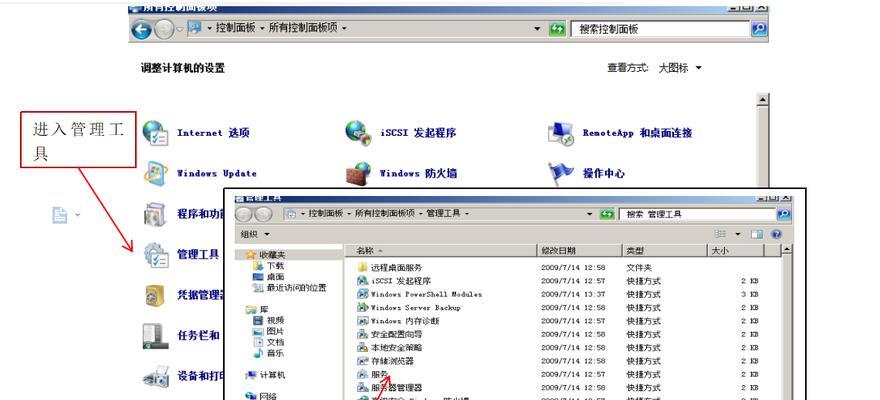Select Windows 内存诊断 row
880x400 pixels.
click(560, 321)
